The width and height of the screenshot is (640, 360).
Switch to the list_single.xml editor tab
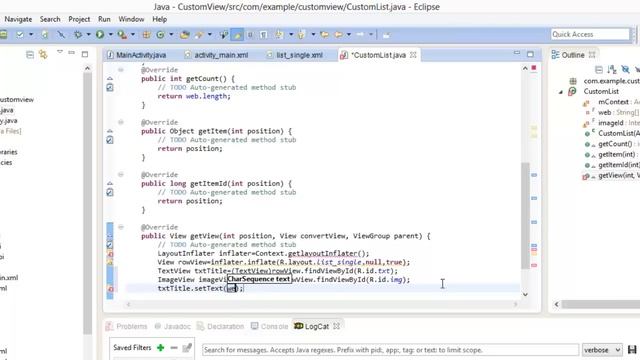tap(295, 55)
